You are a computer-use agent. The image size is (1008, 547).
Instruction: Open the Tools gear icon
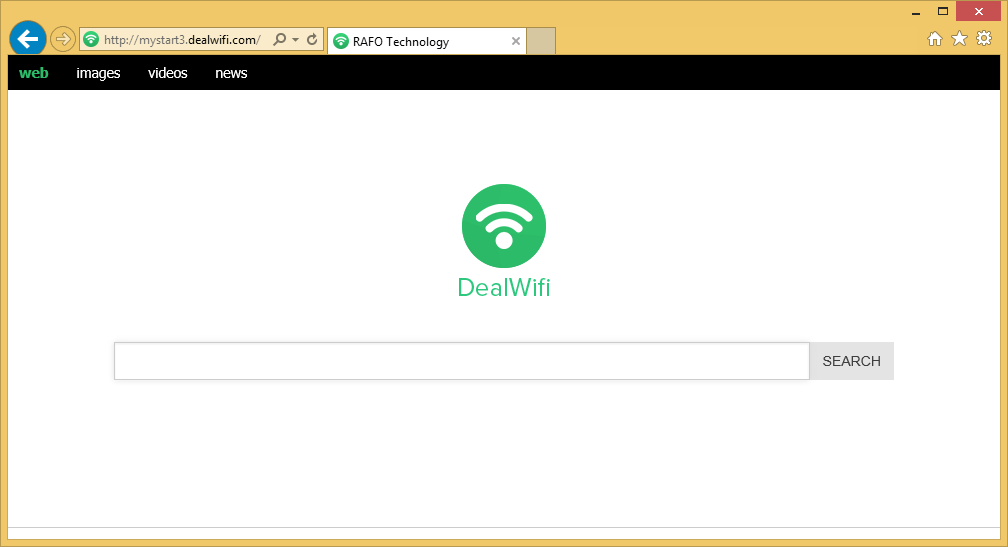(x=984, y=39)
